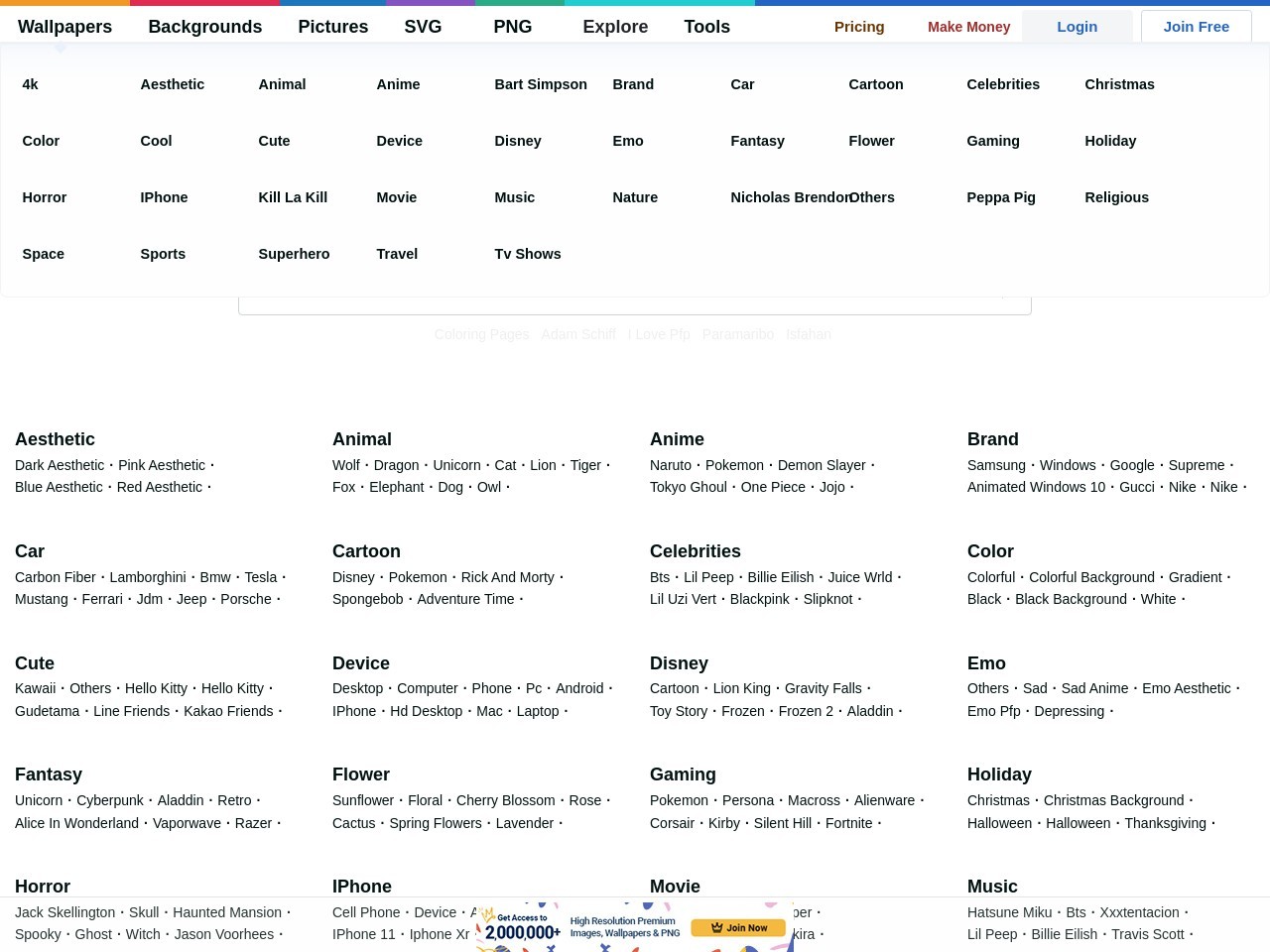The height and width of the screenshot is (952, 1270).
Task: Go to the Pricing page
Action: 859,27
